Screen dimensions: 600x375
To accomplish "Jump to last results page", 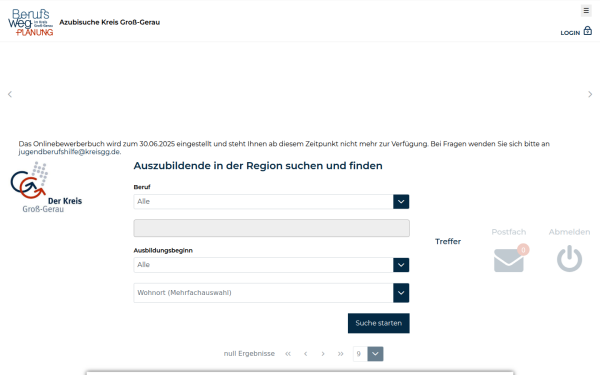I will [x=341, y=354].
